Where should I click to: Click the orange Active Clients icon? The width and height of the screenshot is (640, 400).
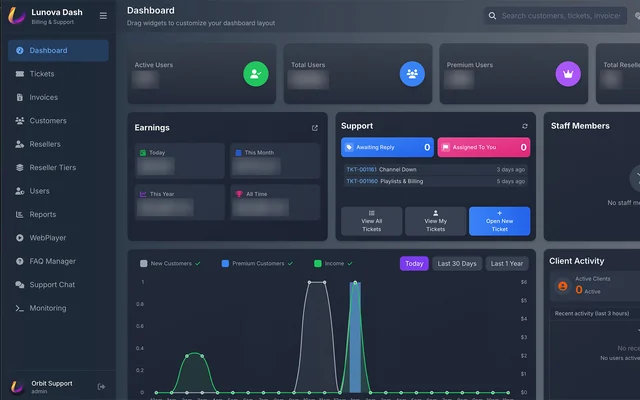[562, 286]
